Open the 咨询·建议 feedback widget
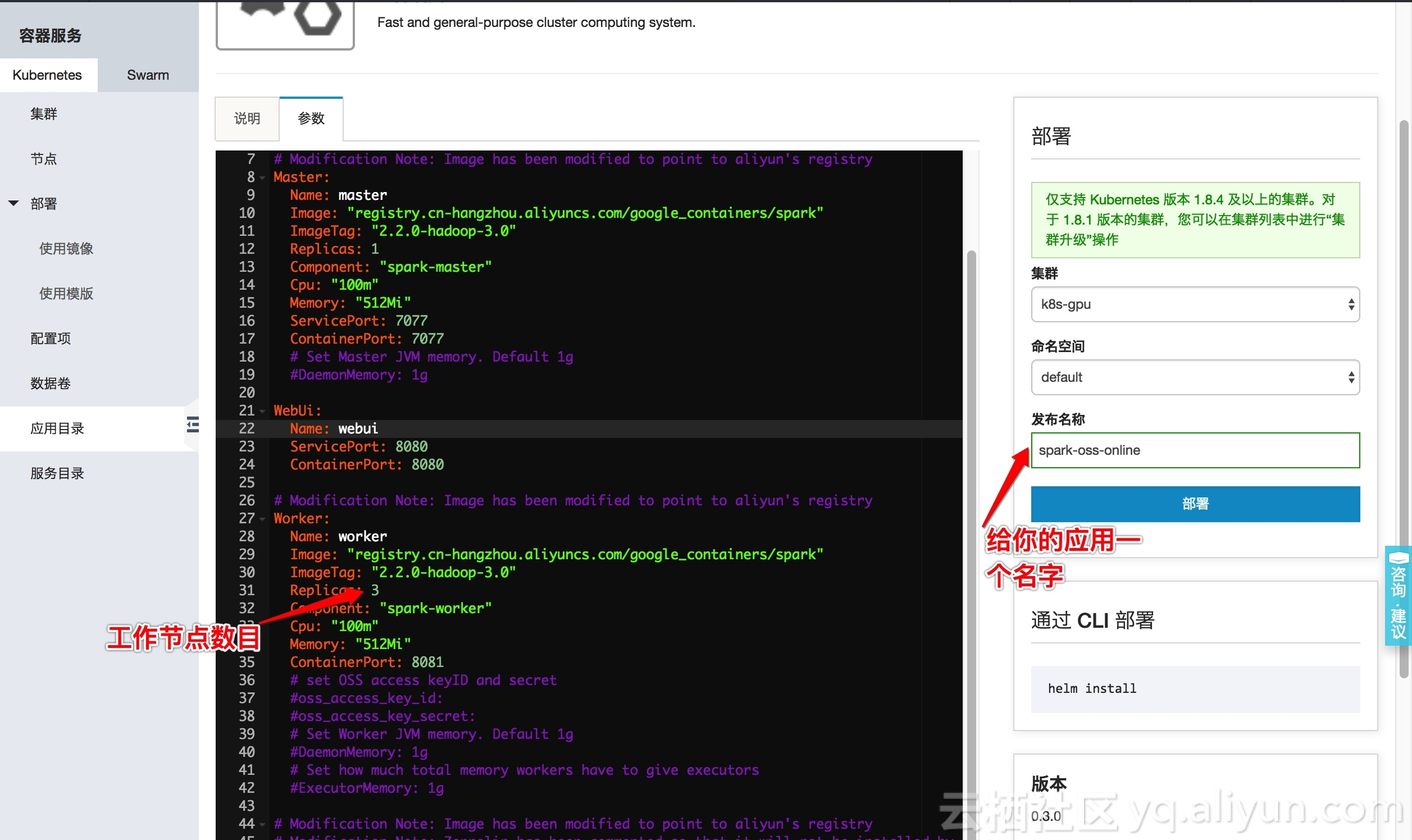This screenshot has height=840, width=1412. pos(1398,596)
